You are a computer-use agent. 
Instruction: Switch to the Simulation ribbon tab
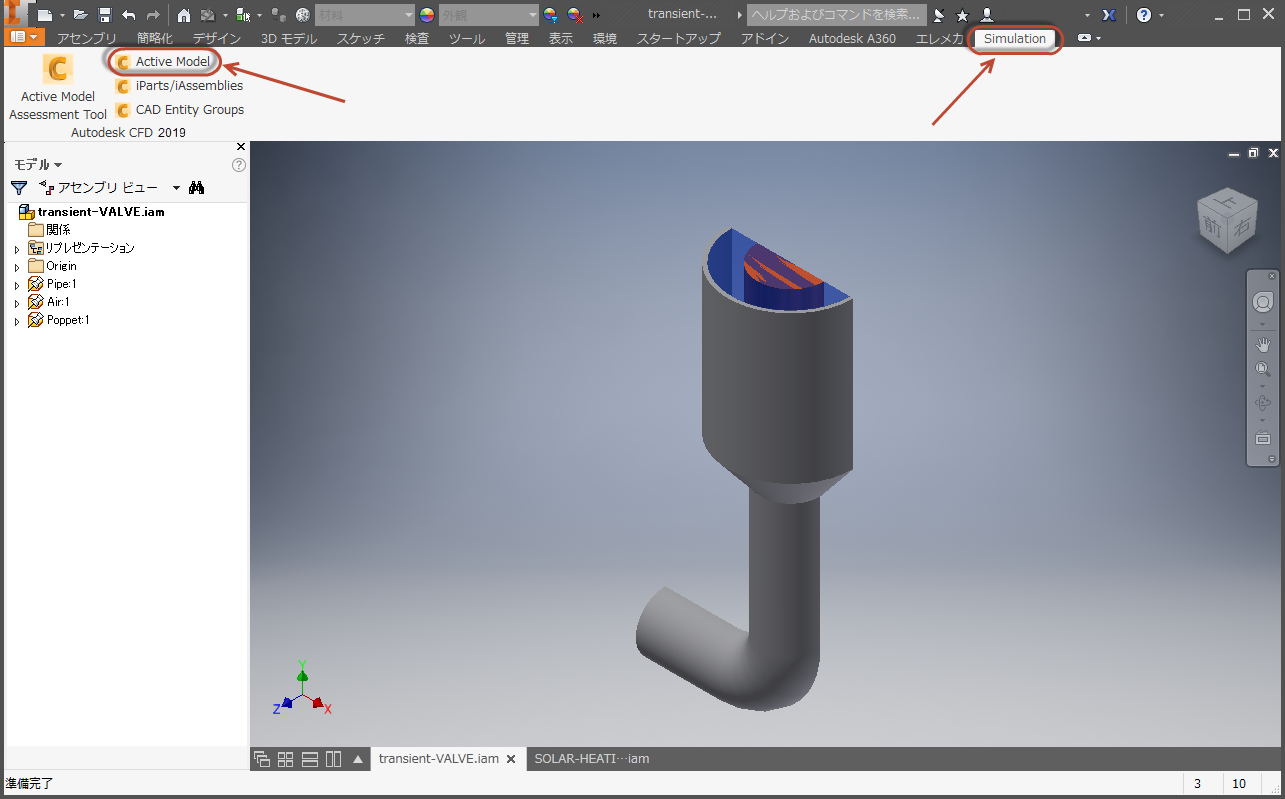1014,39
